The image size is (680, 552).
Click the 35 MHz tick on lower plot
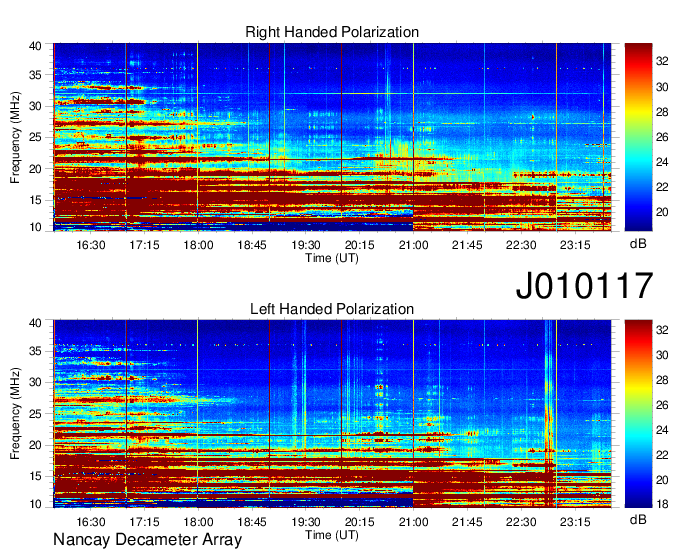[x=35, y=351]
